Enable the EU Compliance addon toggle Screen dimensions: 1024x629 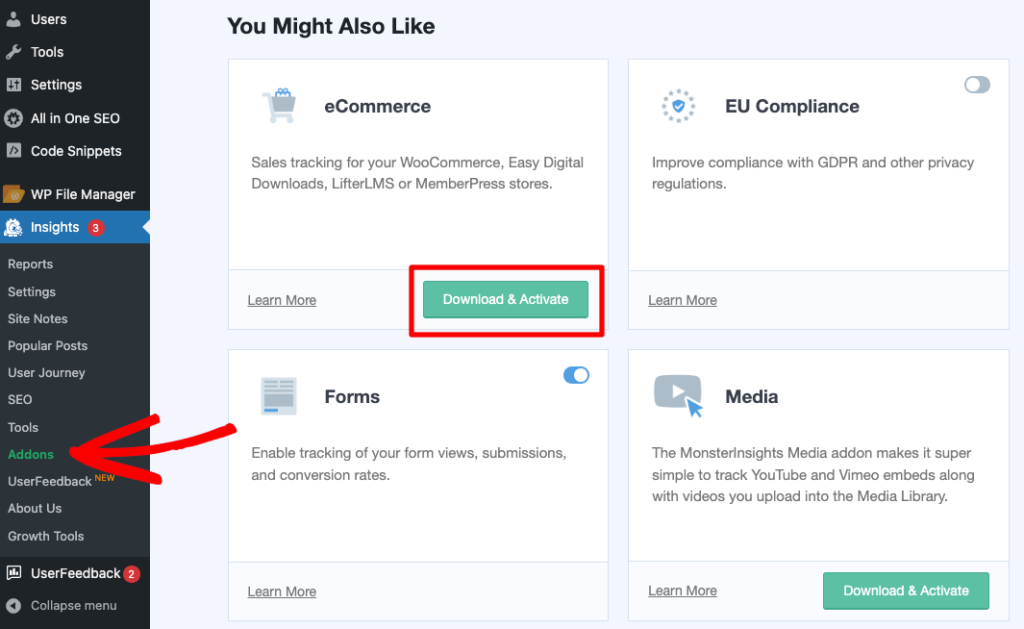click(x=977, y=85)
